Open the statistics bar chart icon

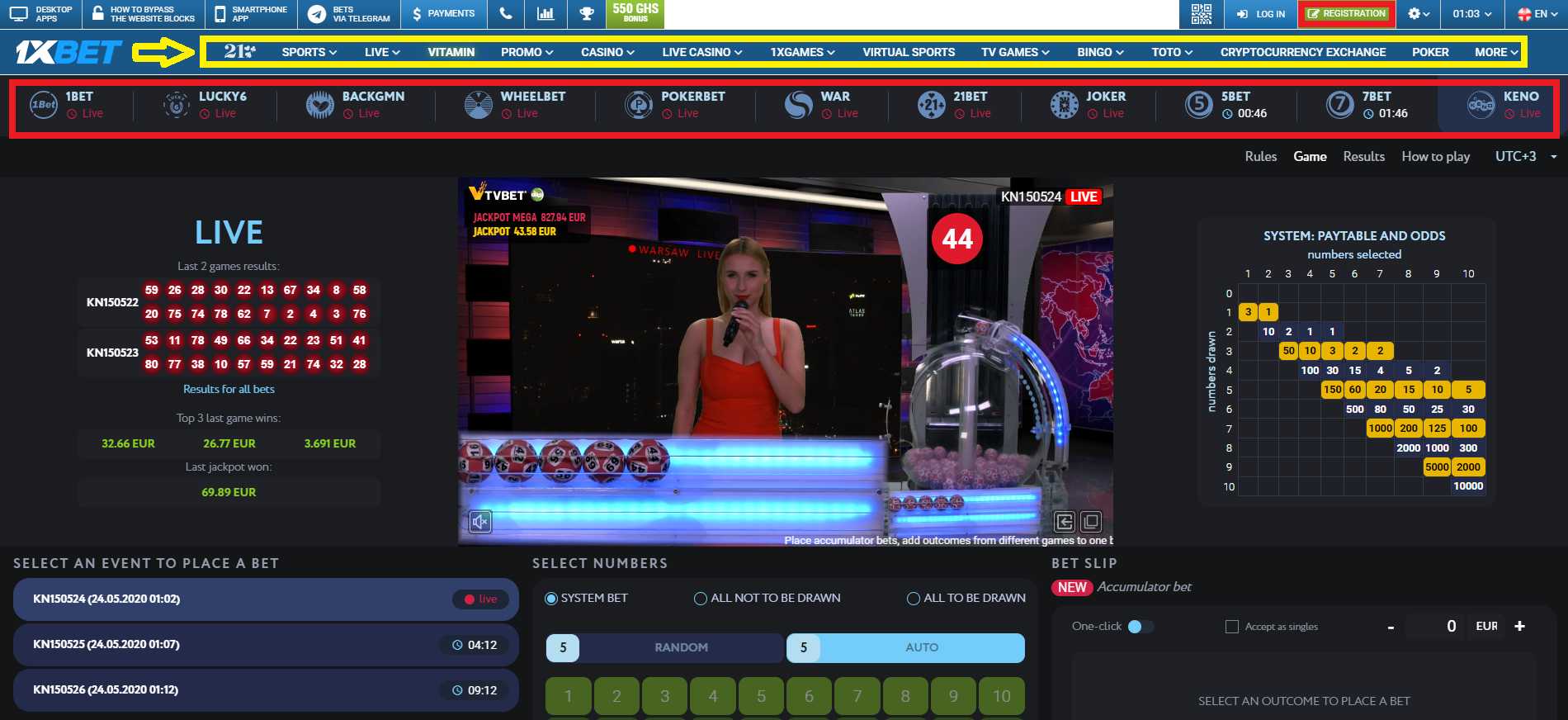coord(545,14)
